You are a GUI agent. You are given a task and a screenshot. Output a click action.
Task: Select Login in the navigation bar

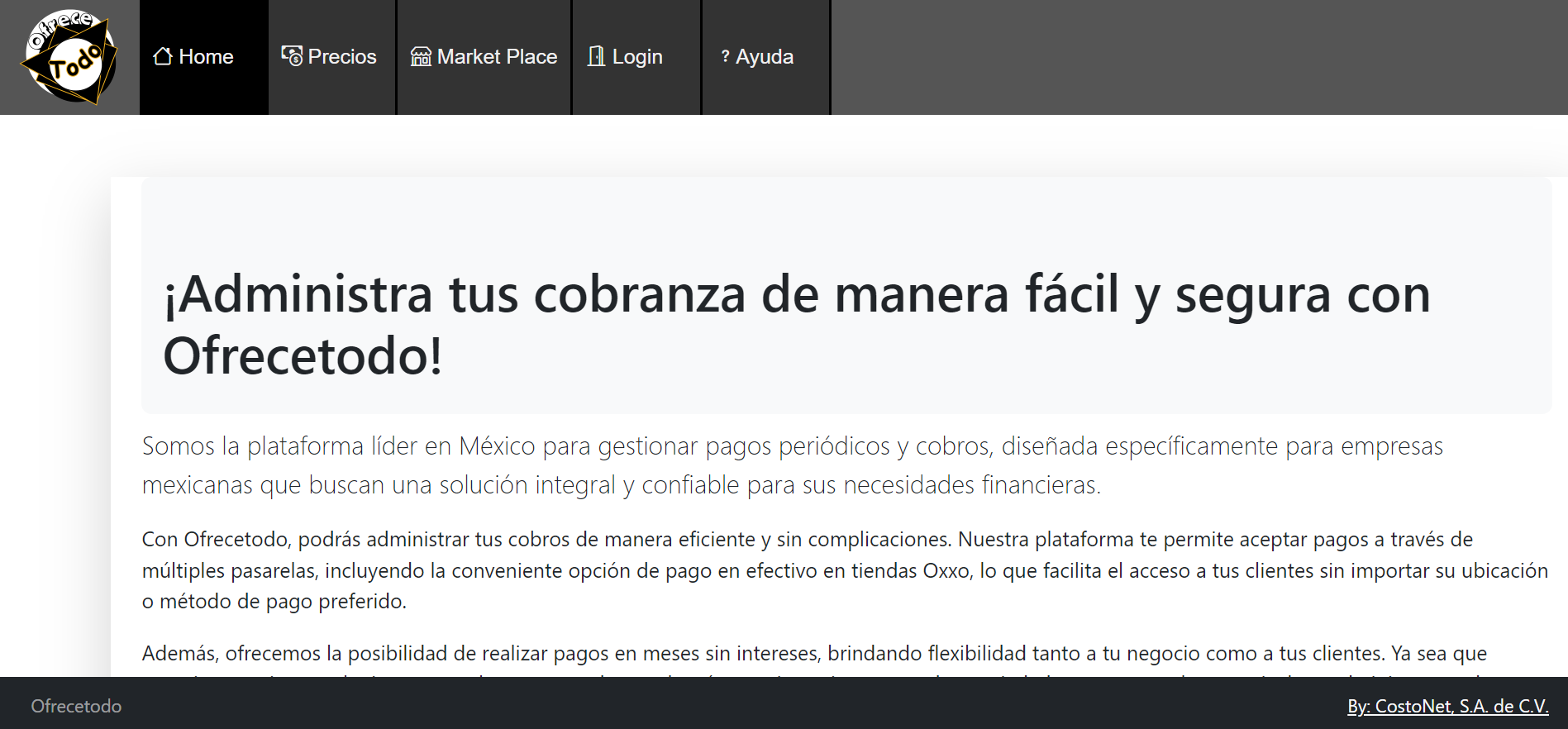point(636,57)
